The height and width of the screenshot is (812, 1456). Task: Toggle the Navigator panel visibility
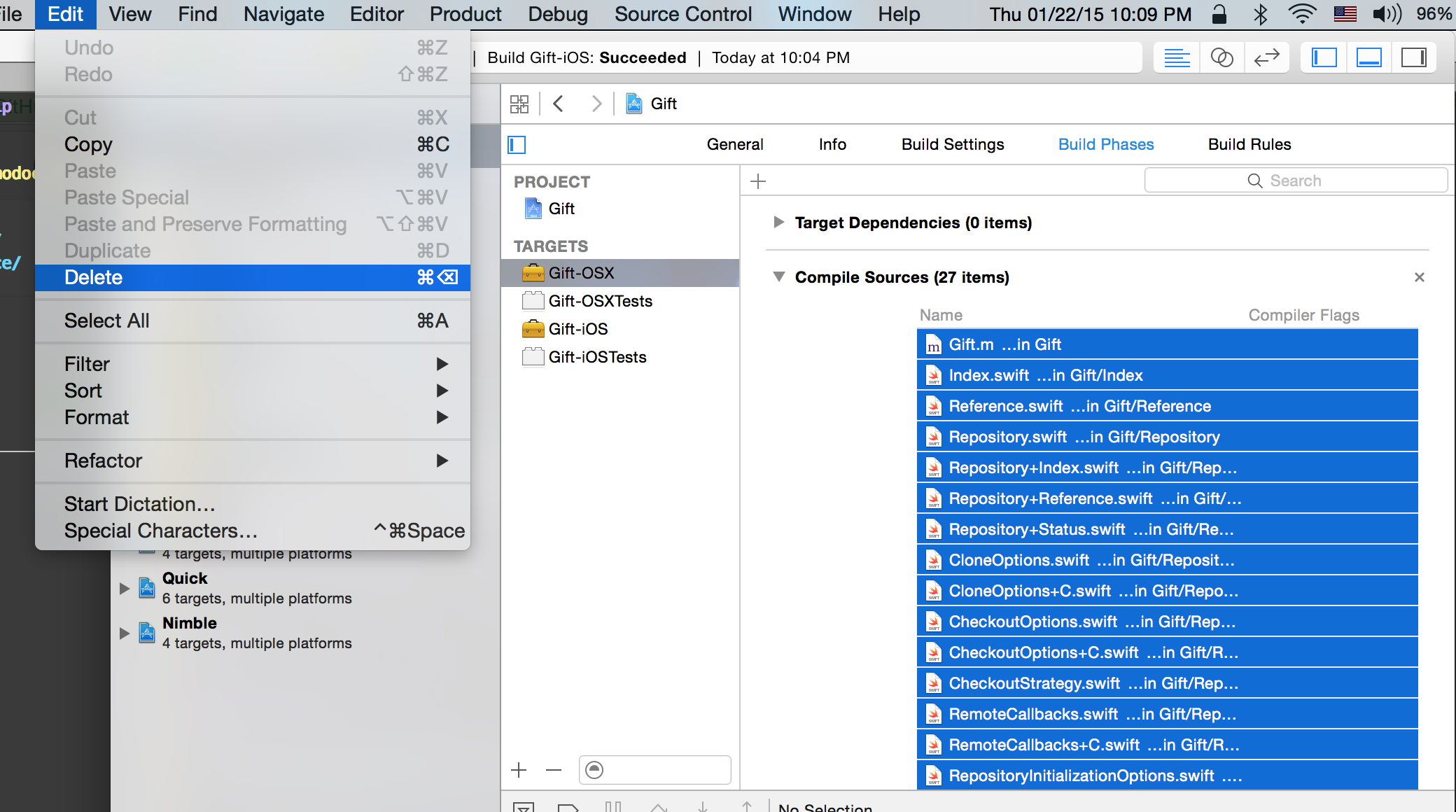pos(1324,57)
